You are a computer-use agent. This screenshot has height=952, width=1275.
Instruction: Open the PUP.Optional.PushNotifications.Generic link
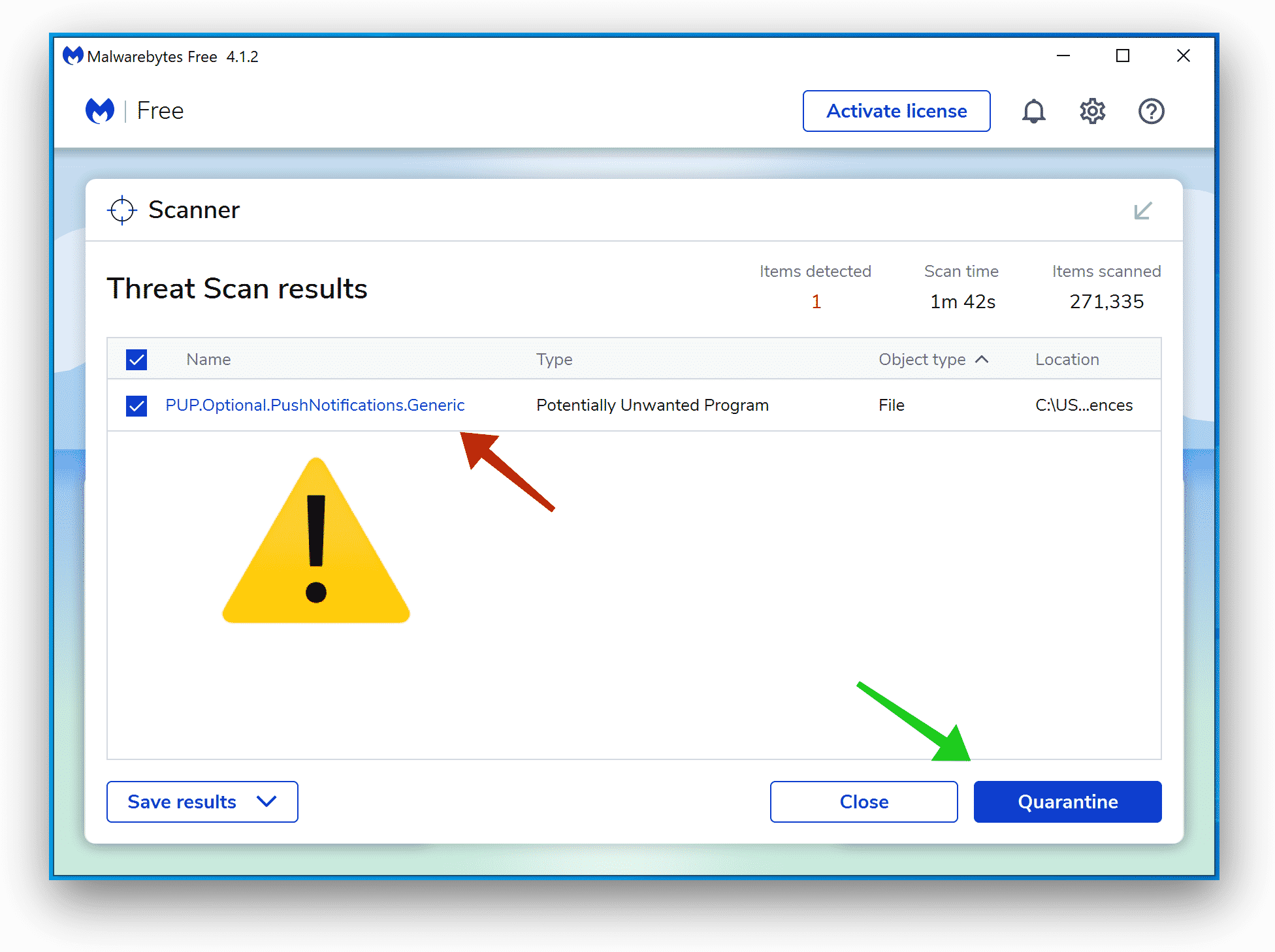[x=315, y=405]
